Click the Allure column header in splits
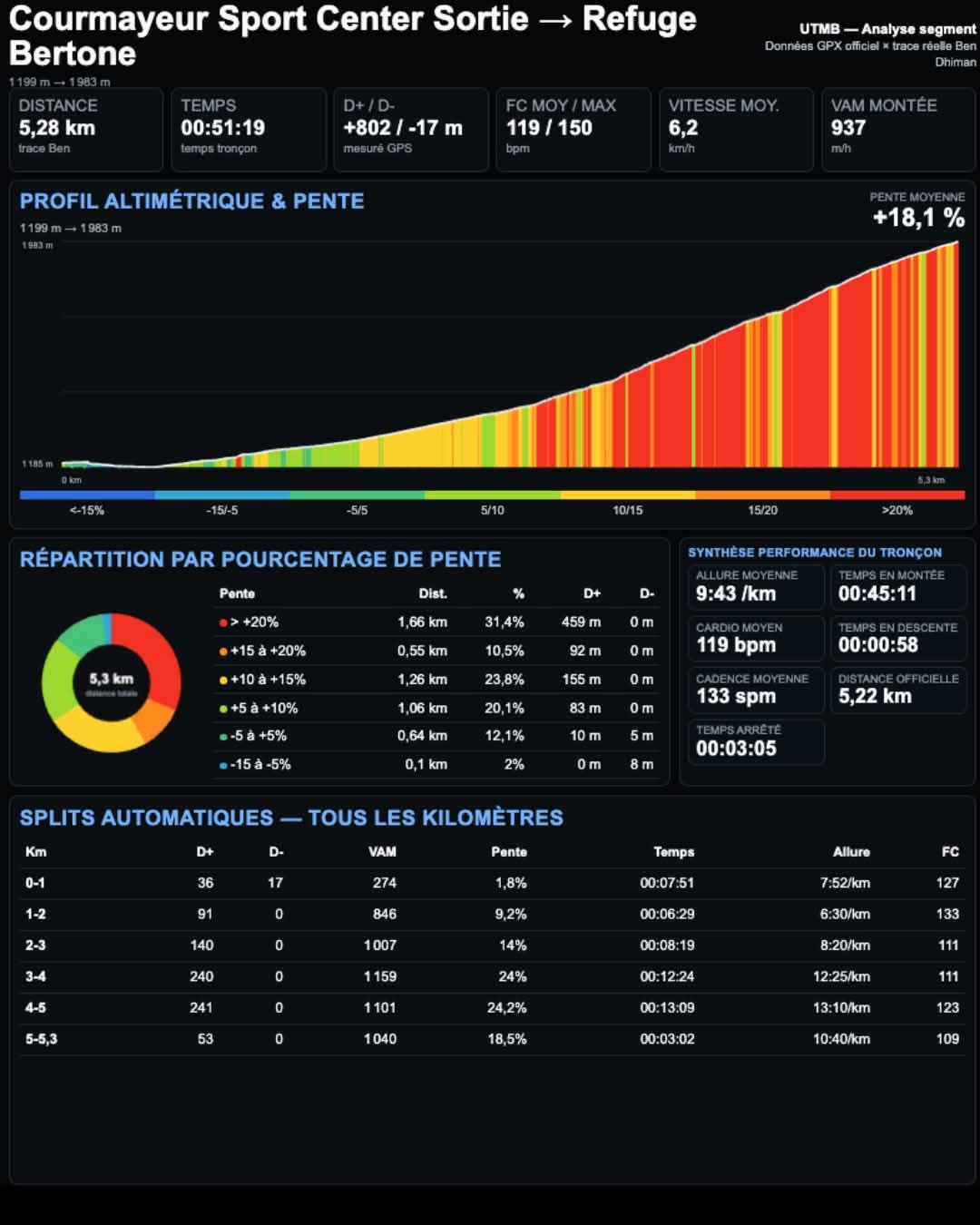 click(851, 852)
